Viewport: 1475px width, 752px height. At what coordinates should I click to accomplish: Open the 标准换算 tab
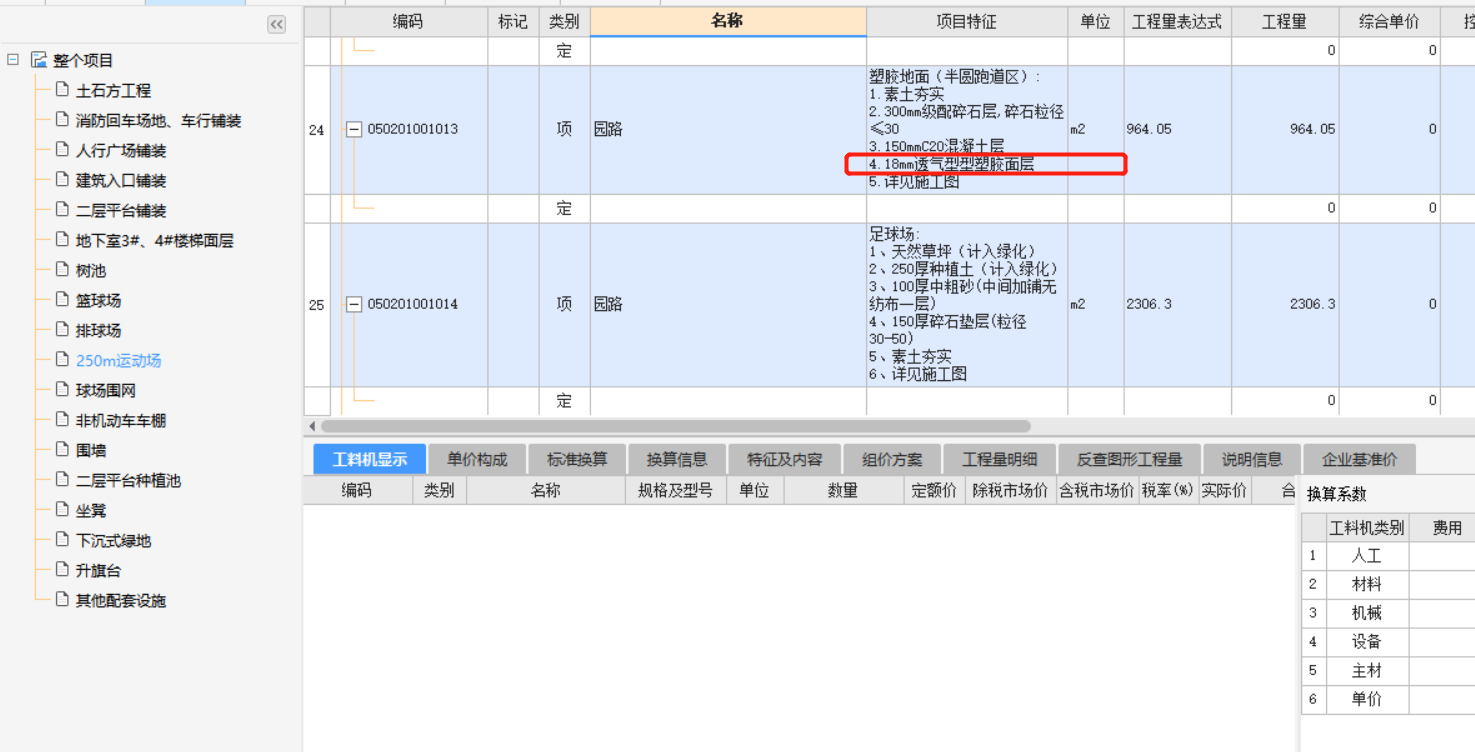(577, 460)
